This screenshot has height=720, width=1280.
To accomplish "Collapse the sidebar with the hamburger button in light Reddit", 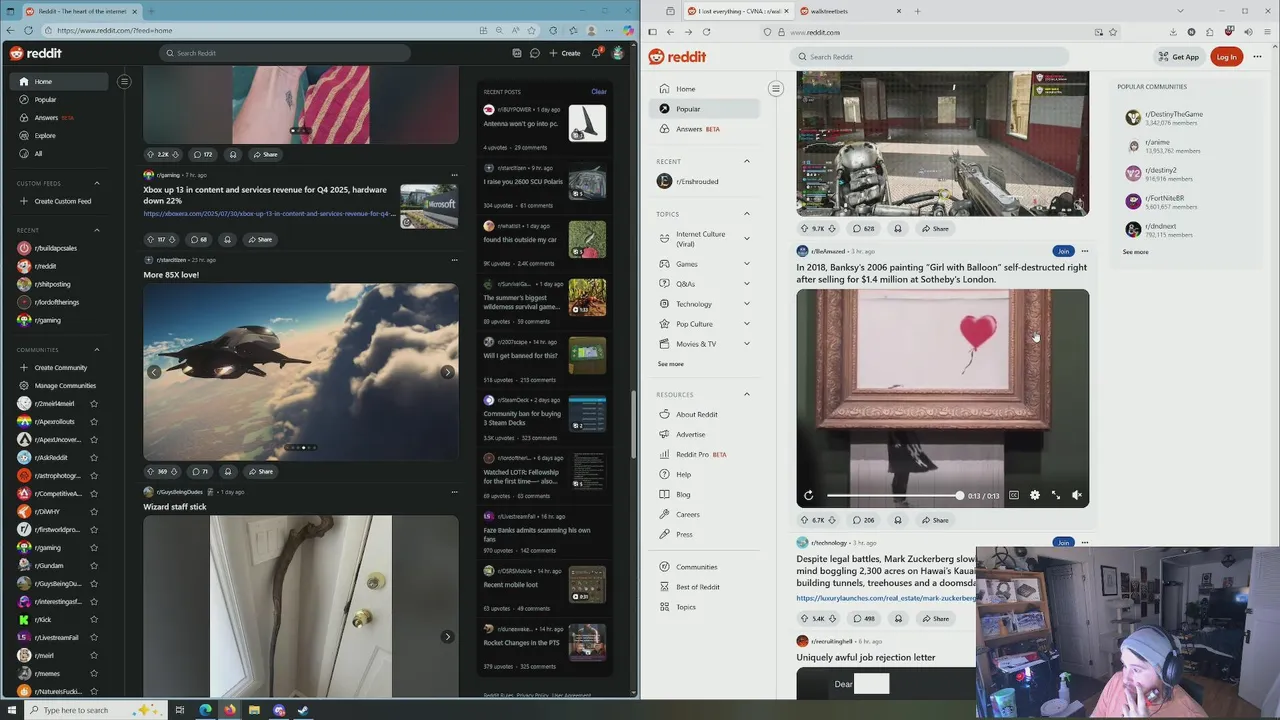I will [775, 89].
